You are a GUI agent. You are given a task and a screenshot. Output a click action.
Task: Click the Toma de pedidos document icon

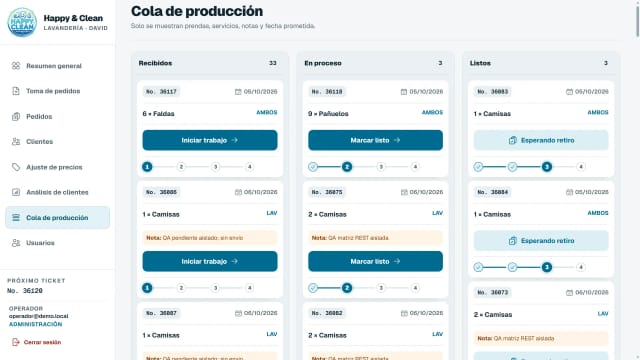pos(16,91)
